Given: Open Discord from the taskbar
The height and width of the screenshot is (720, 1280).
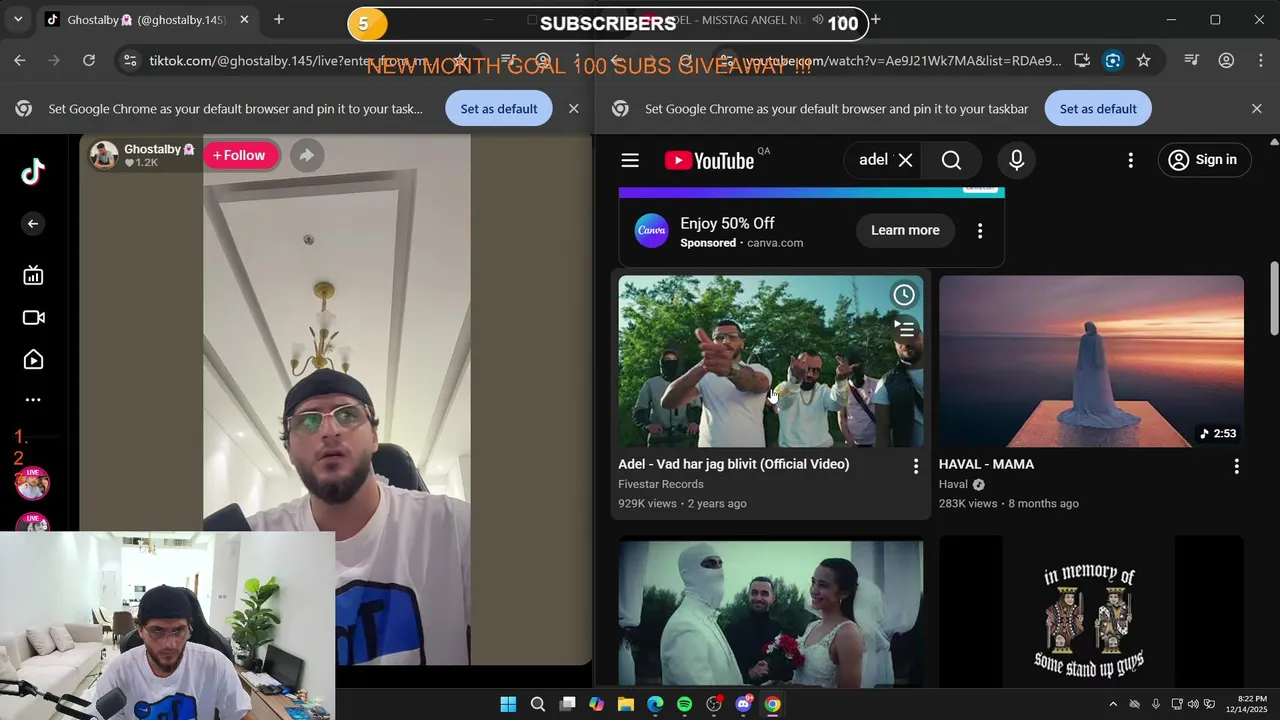Looking at the screenshot, I should [743, 704].
